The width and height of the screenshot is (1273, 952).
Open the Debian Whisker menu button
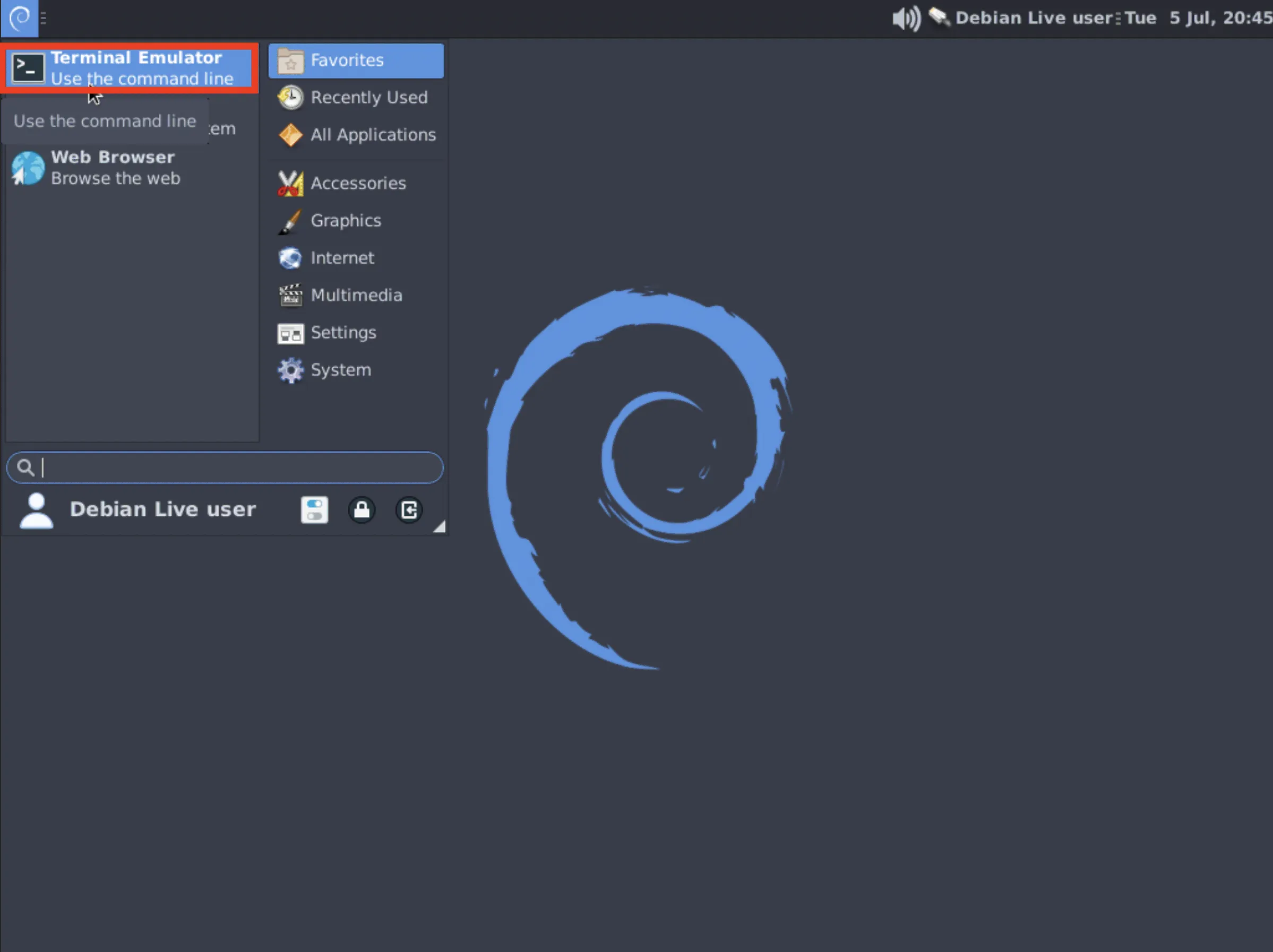pyautogui.click(x=19, y=18)
